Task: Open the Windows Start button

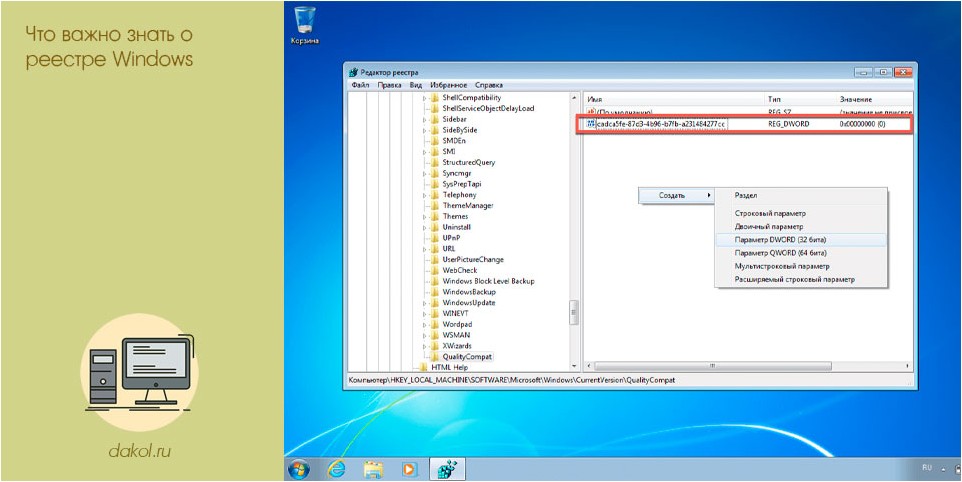Action: click(x=299, y=470)
